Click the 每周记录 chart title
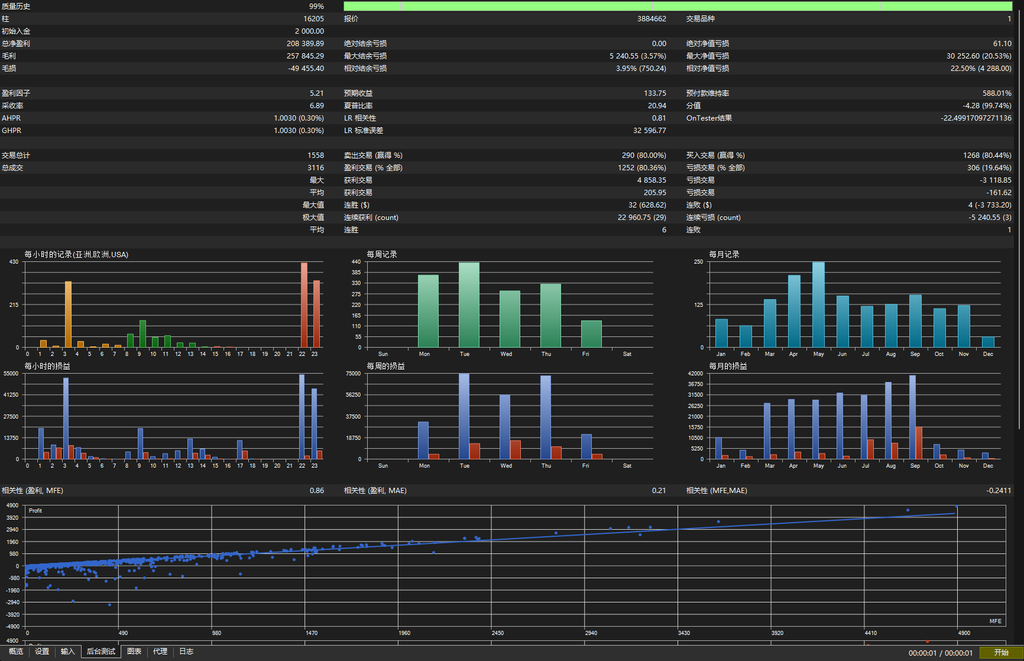This screenshot has height=661, width=1024. (x=382, y=255)
